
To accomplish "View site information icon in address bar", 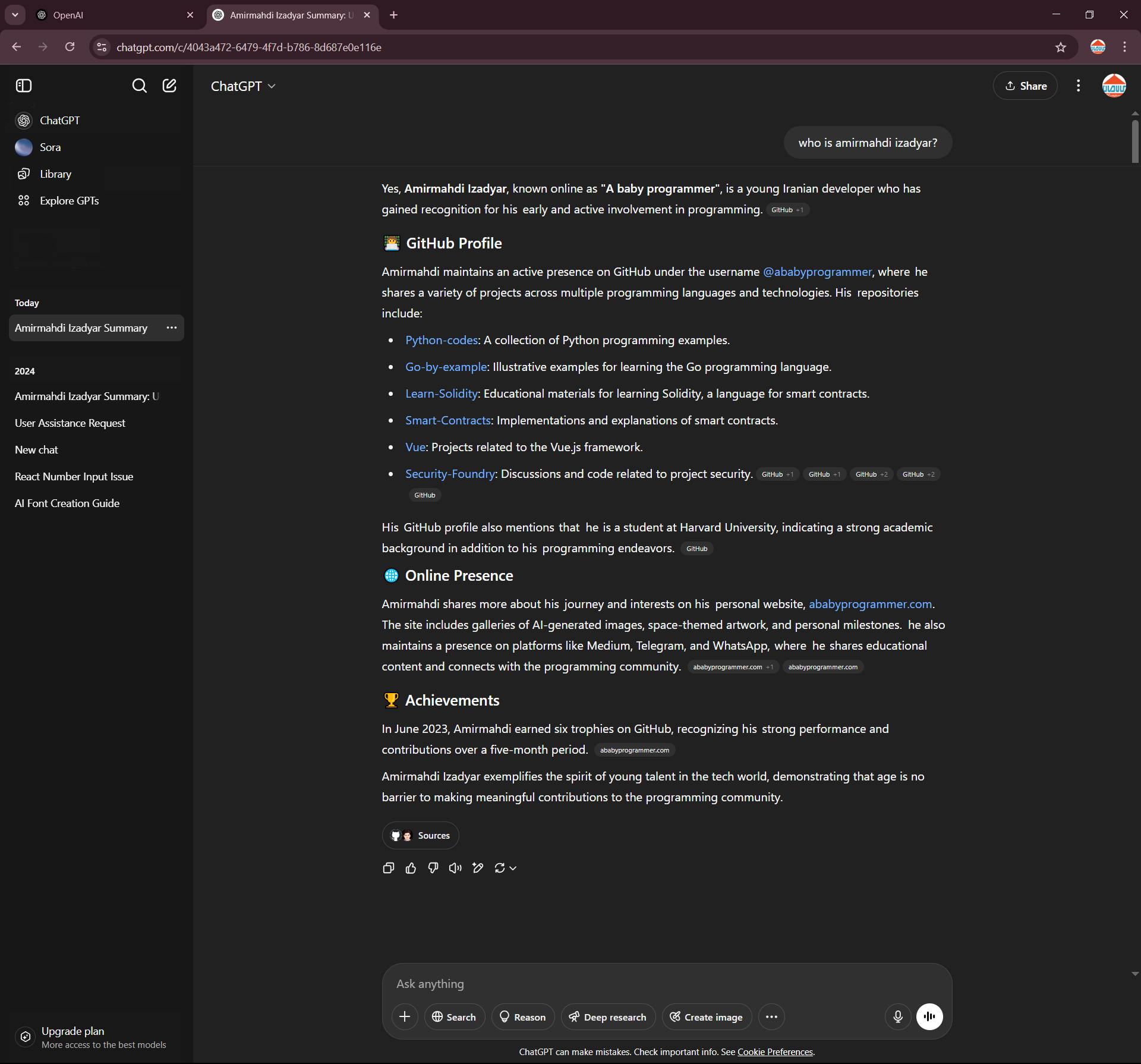I will [102, 47].
